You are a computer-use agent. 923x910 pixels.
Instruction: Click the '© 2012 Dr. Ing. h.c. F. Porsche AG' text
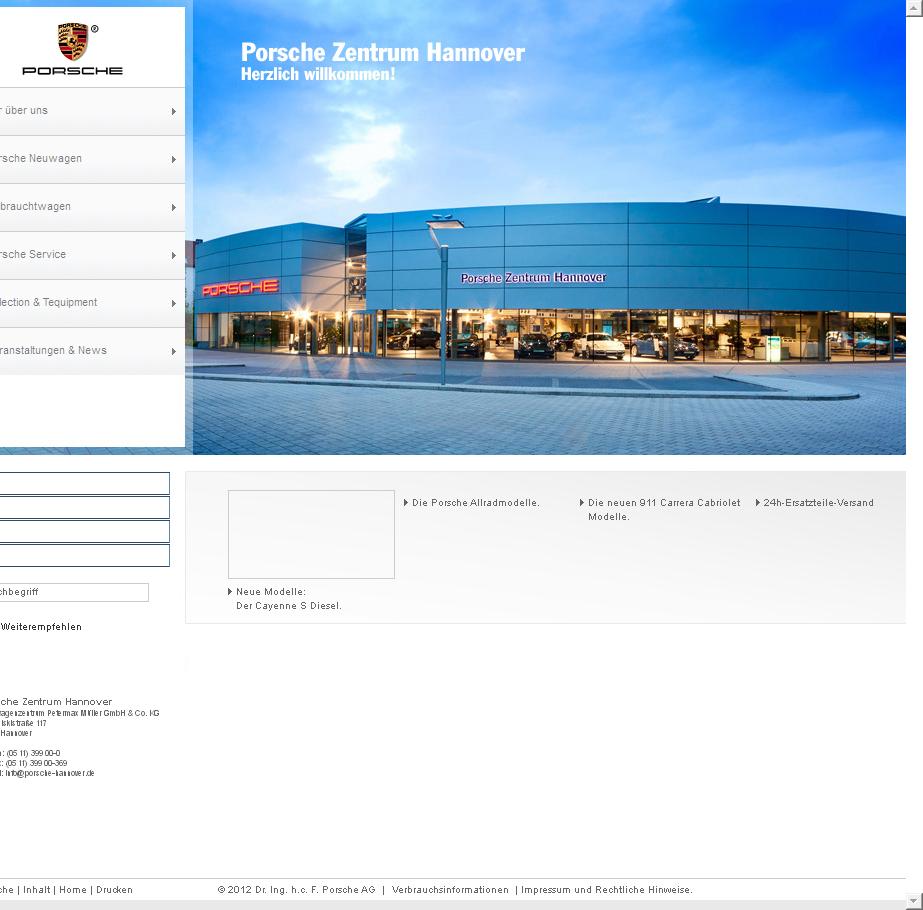(x=297, y=890)
